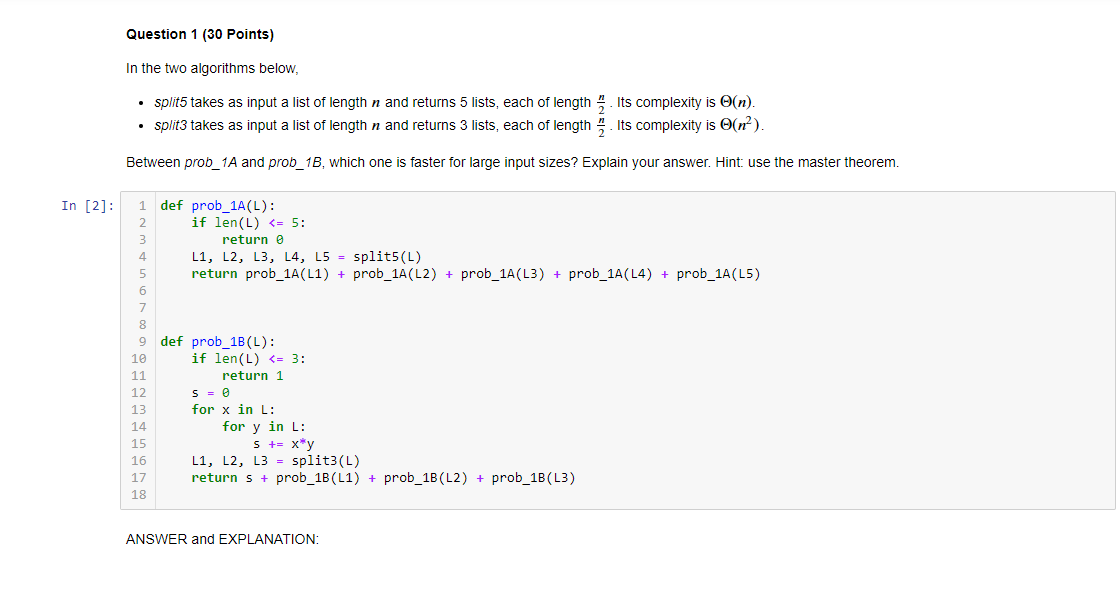The image size is (1120, 593).
Task: Click the "ANSWER and EXPLANATION:" text
Action: [222, 539]
